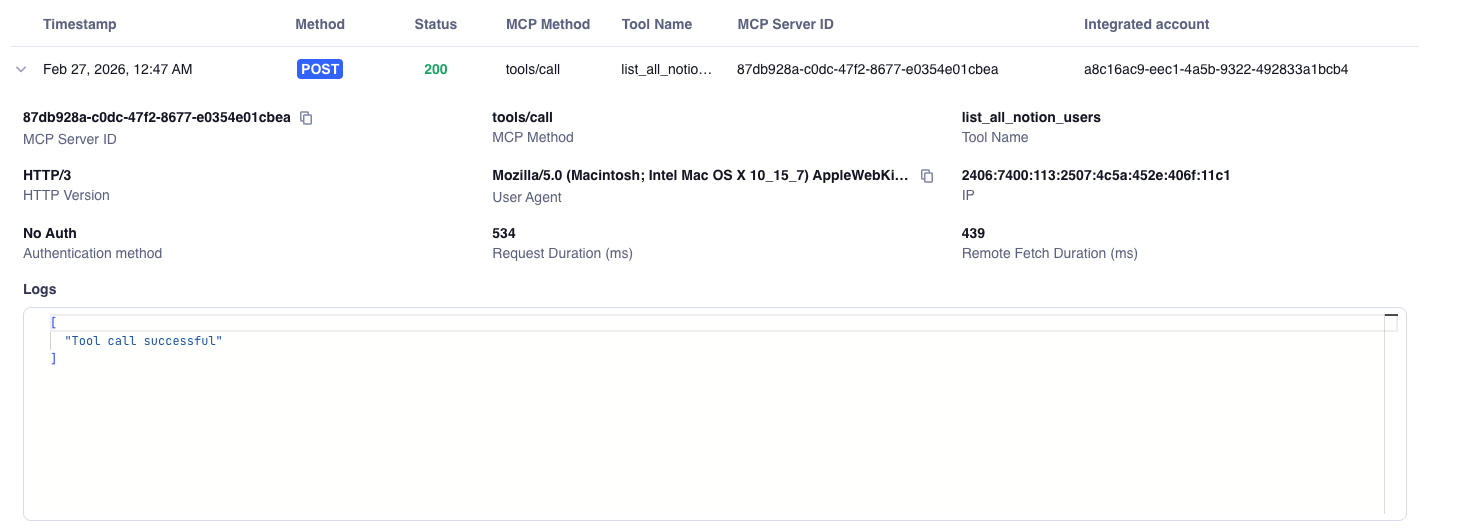Click the Method column header
The height and width of the screenshot is (532, 1461).
pyautogui.click(x=320, y=24)
